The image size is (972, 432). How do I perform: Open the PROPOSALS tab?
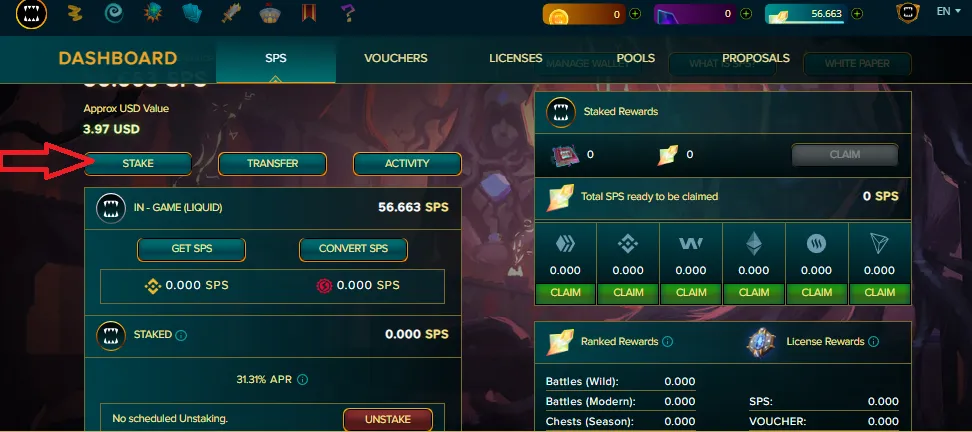point(756,58)
